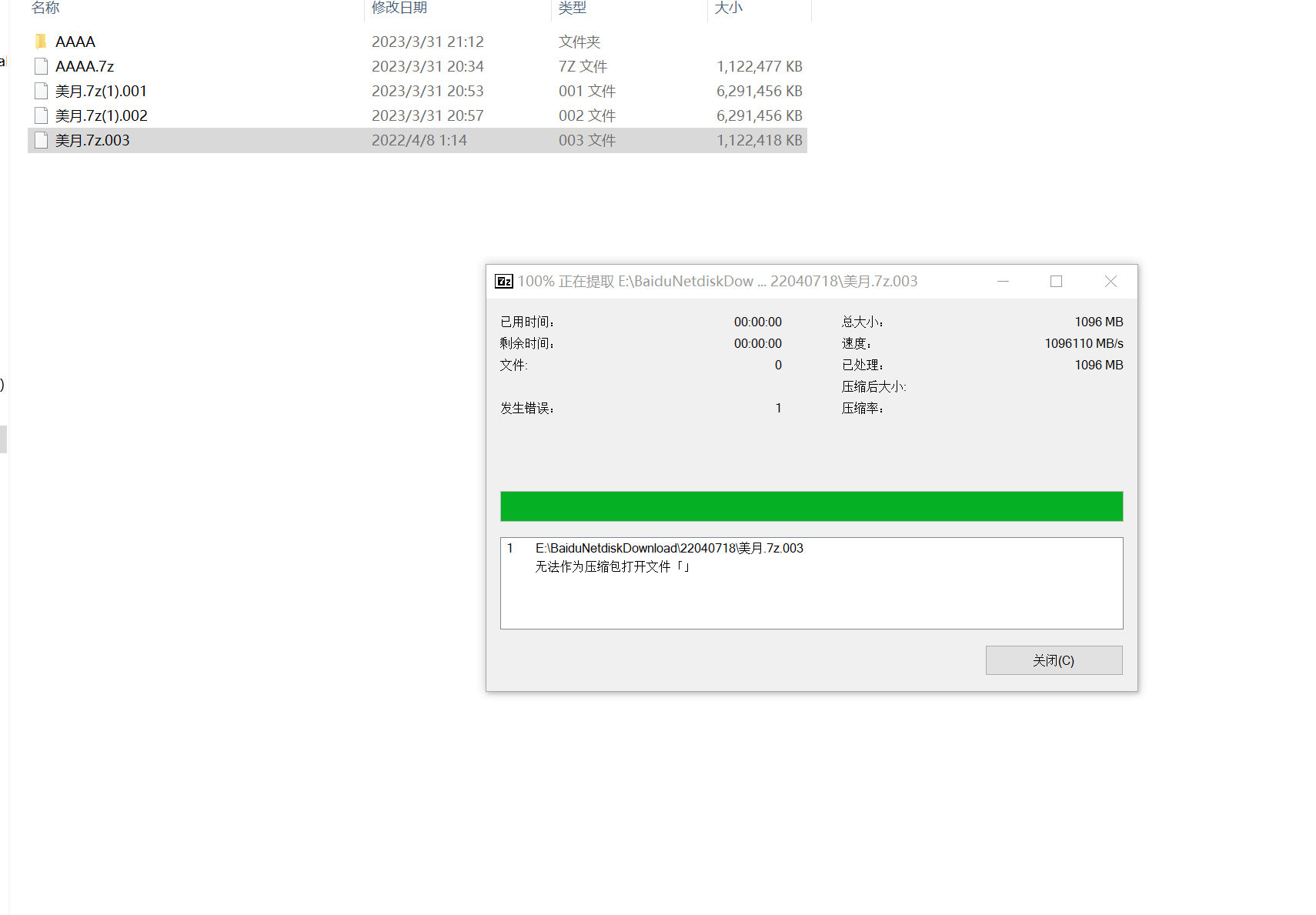Click error text 无法作为压缩包打开文件

613,566
